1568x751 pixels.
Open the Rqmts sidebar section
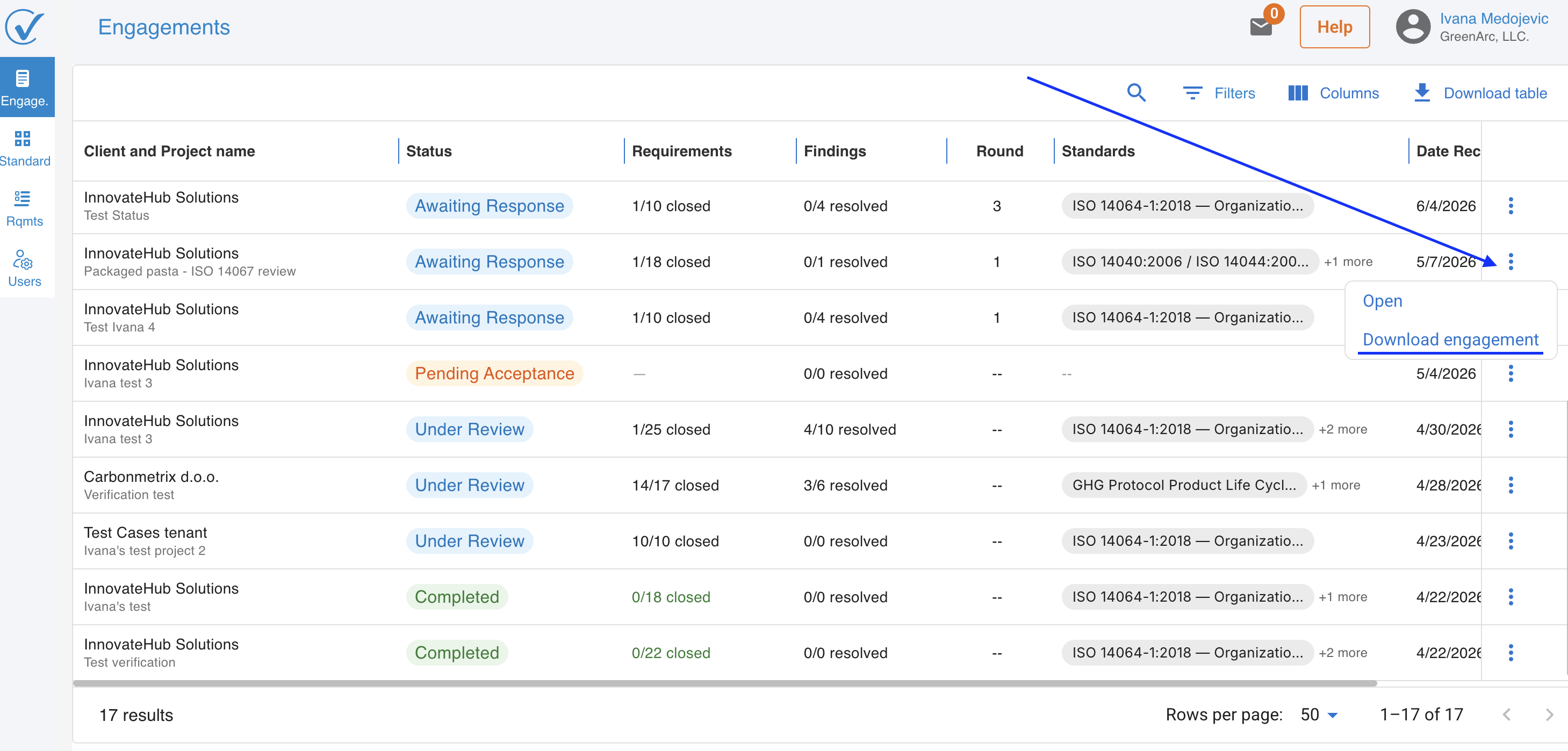coord(24,208)
